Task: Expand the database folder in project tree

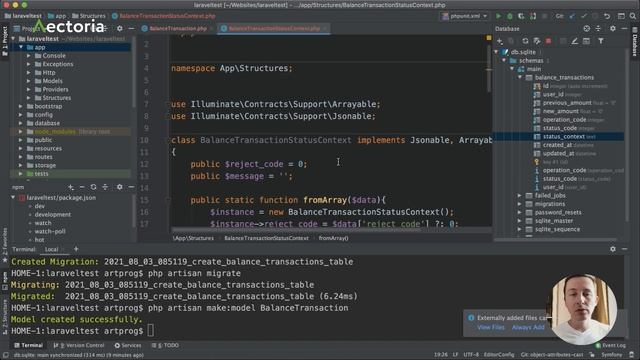Action: tap(21, 123)
